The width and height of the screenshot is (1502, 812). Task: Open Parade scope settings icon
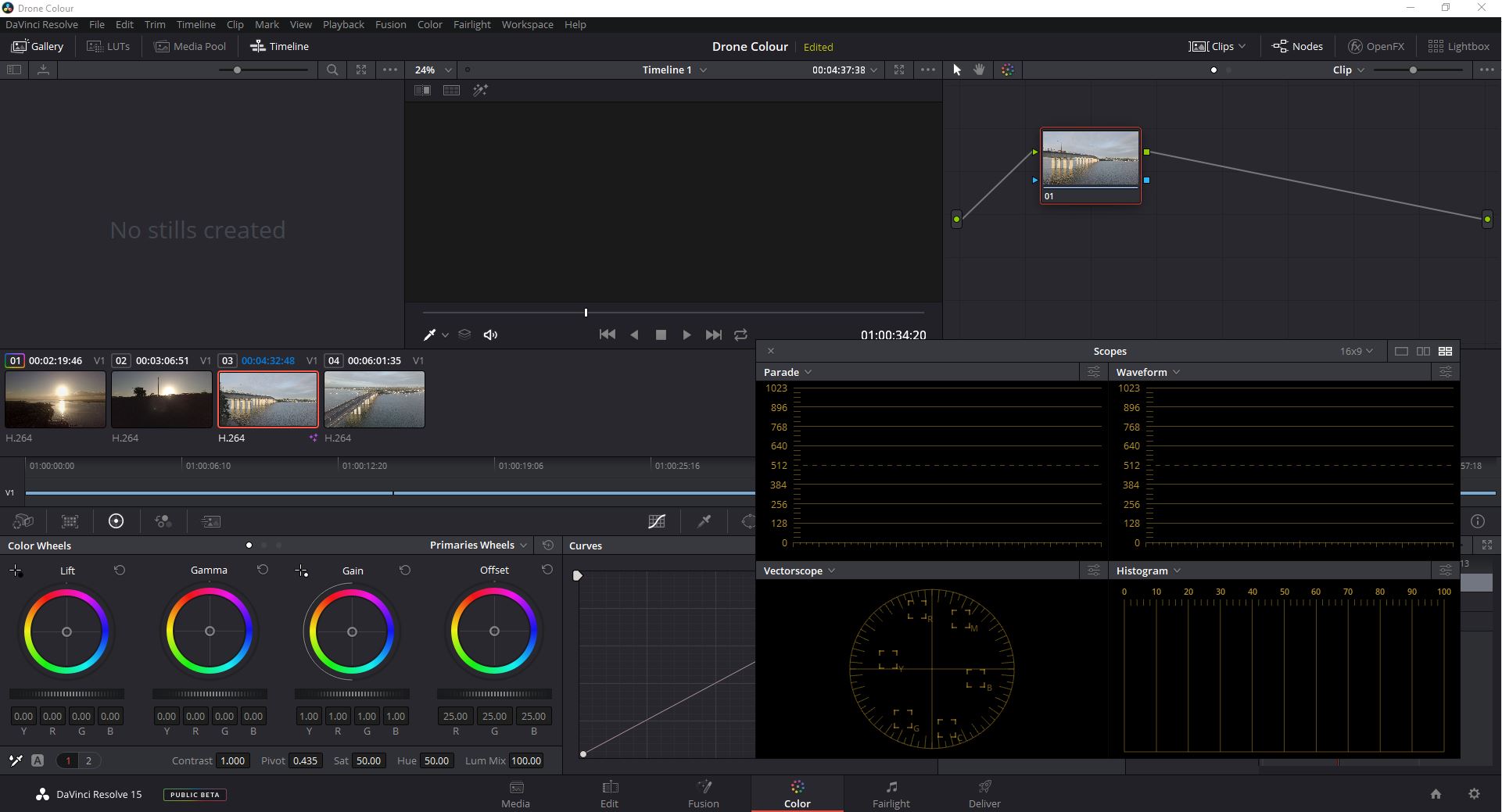(1093, 372)
